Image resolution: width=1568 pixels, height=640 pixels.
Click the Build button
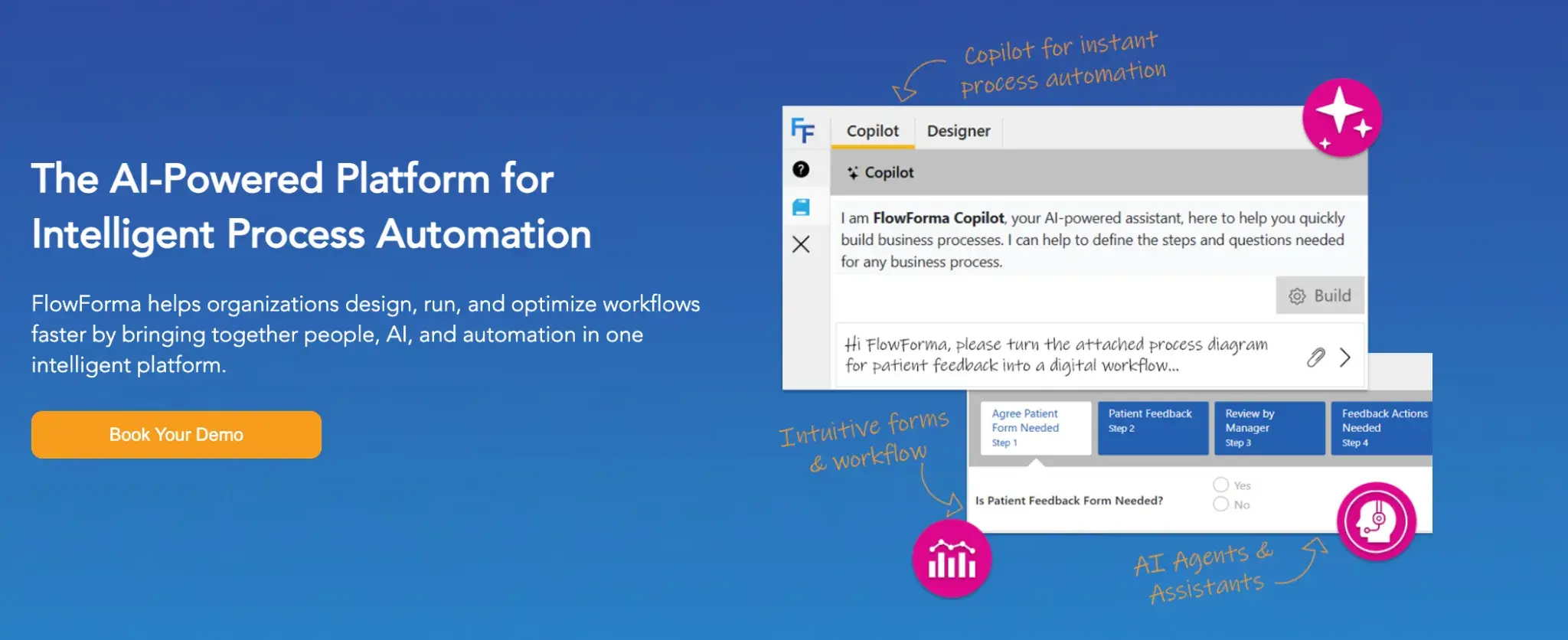tap(1320, 296)
